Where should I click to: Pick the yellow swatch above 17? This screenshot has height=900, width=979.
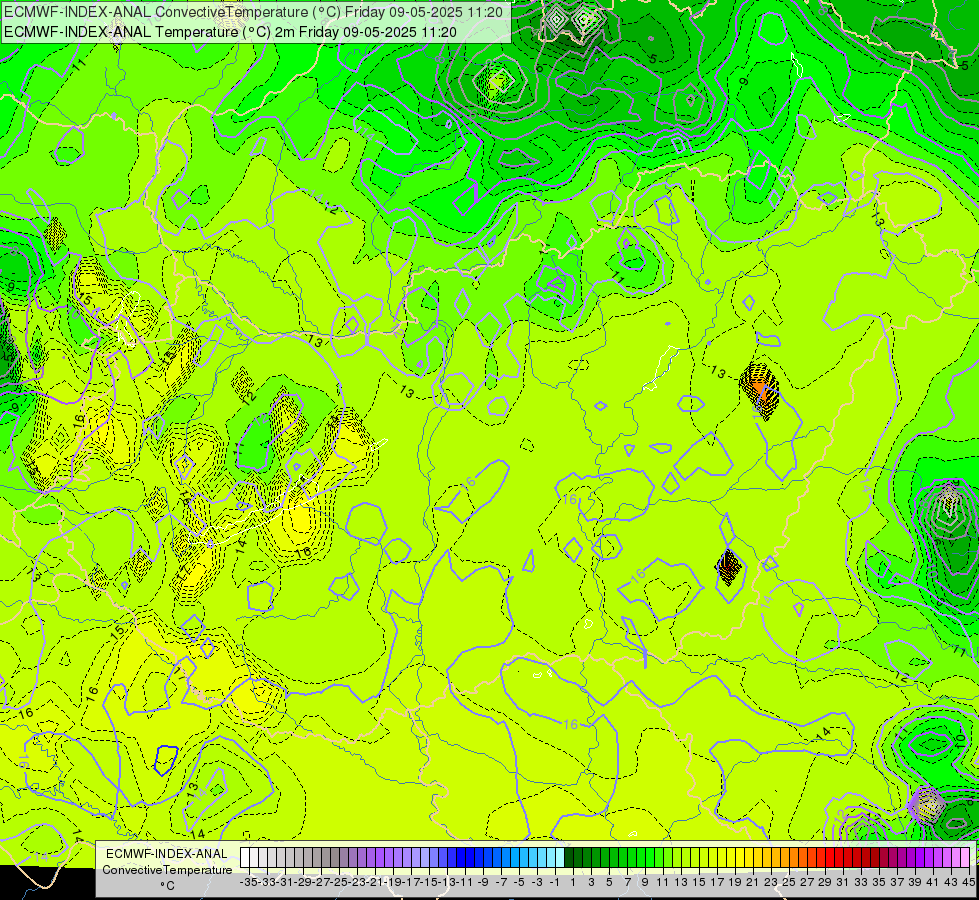(713, 858)
